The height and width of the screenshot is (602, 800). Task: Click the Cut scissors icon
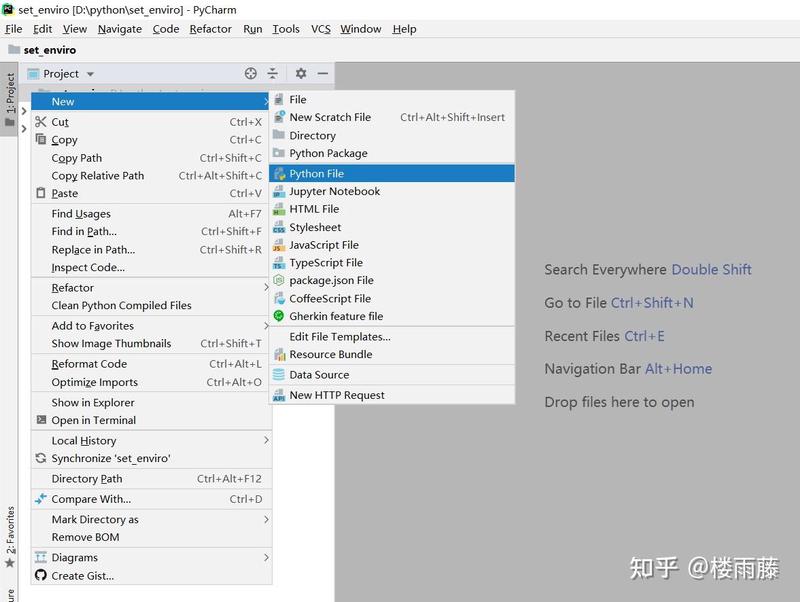coord(41,121)
